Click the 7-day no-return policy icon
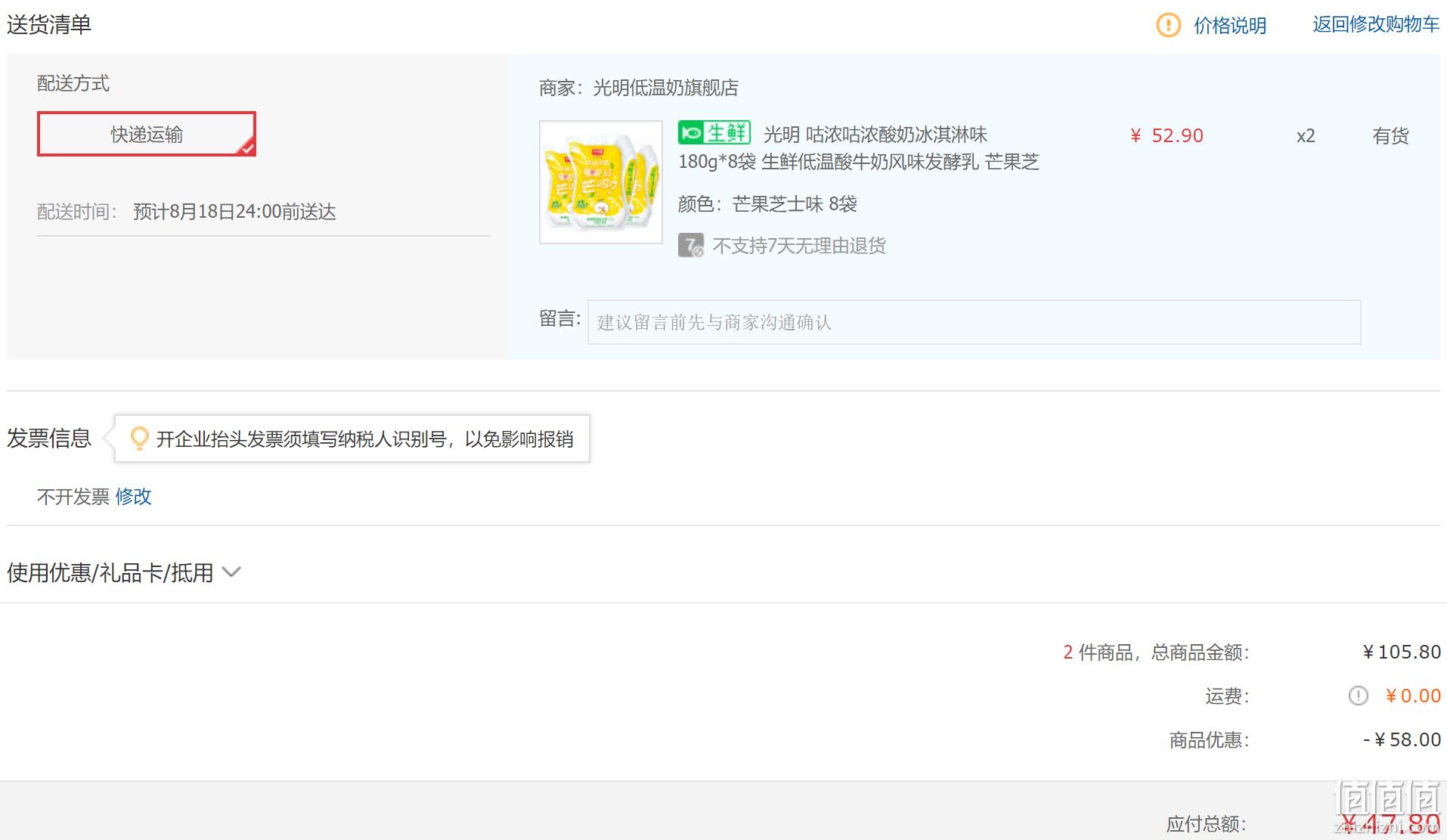 tap(691, 246)
